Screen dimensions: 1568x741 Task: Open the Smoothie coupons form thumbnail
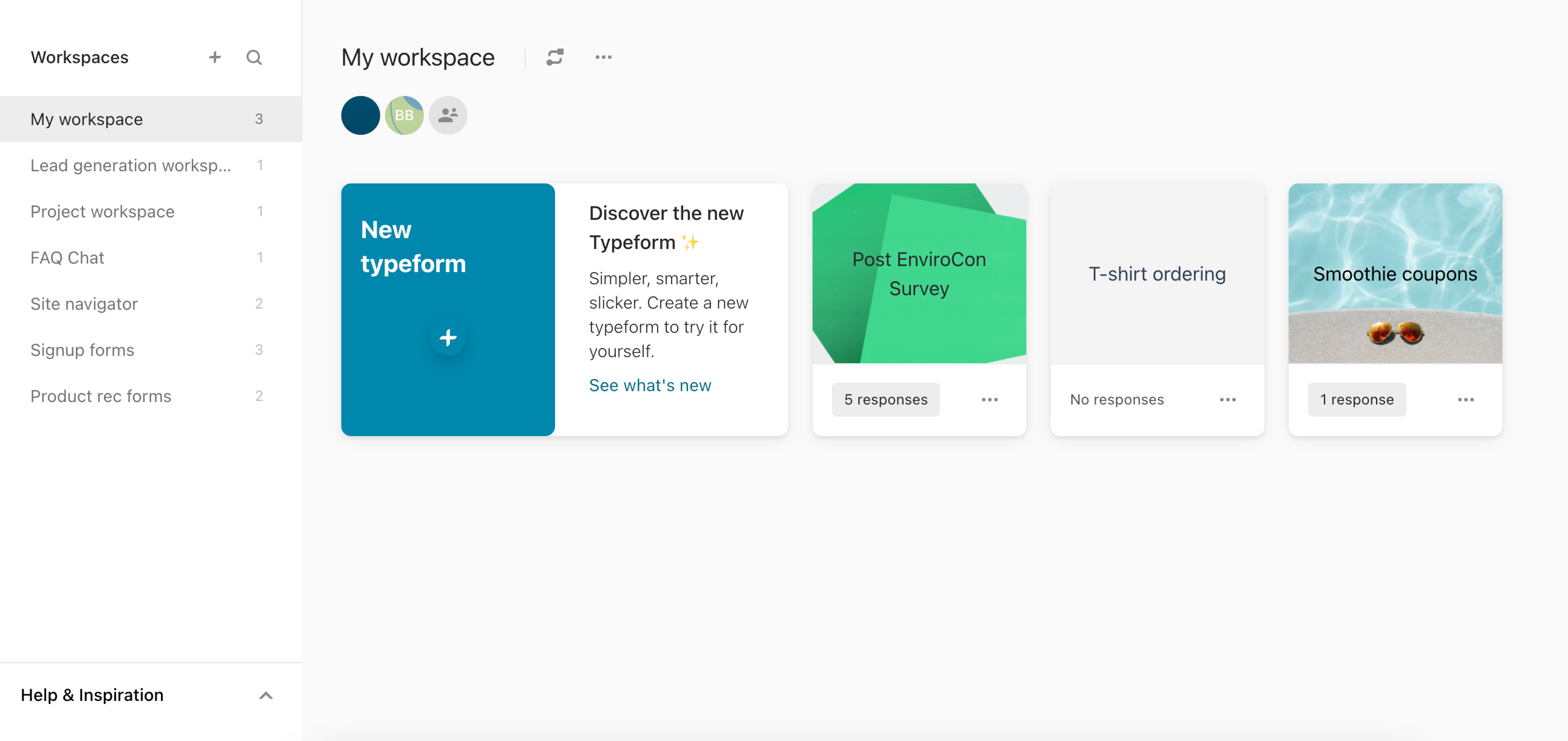[1395, 273]
